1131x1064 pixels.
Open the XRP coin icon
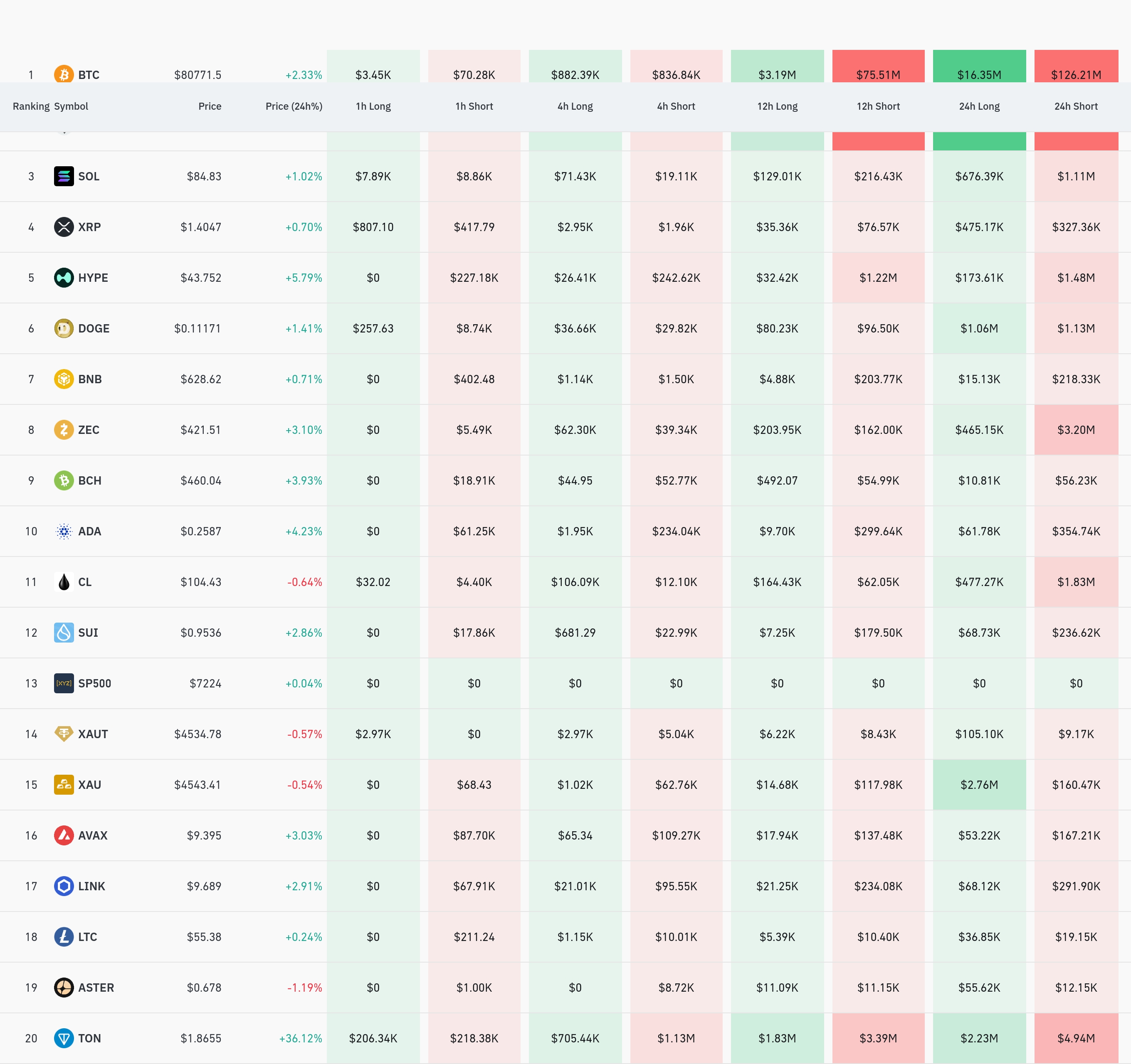[x=64, y=227]
